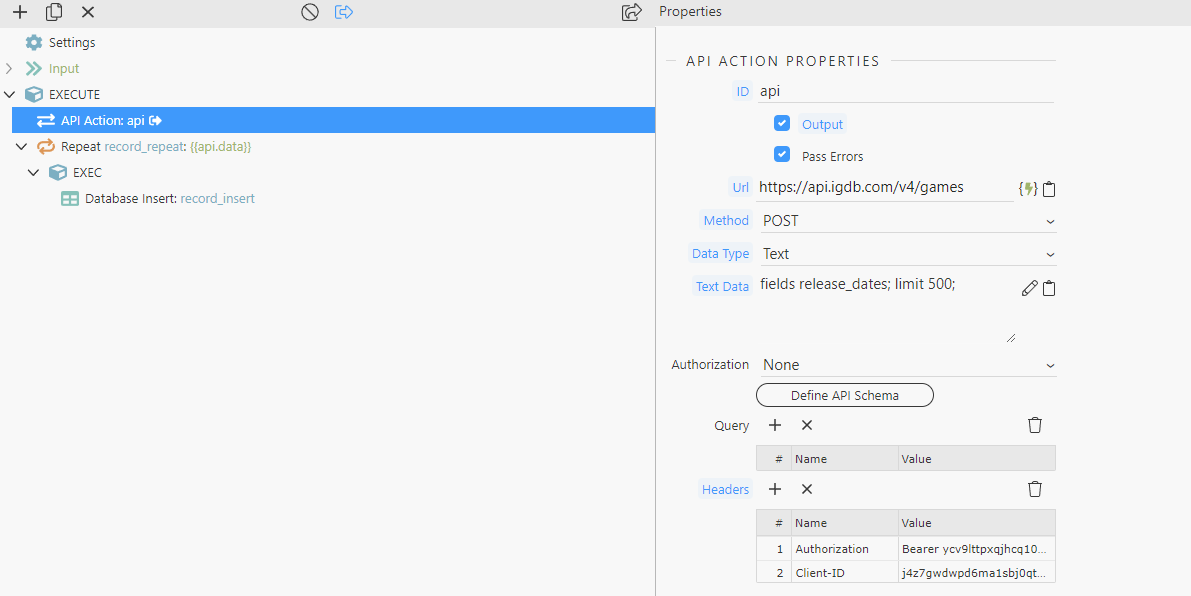Open the Data Type dropdown
Screen dimensions: 1191x596
click(906, 254)
